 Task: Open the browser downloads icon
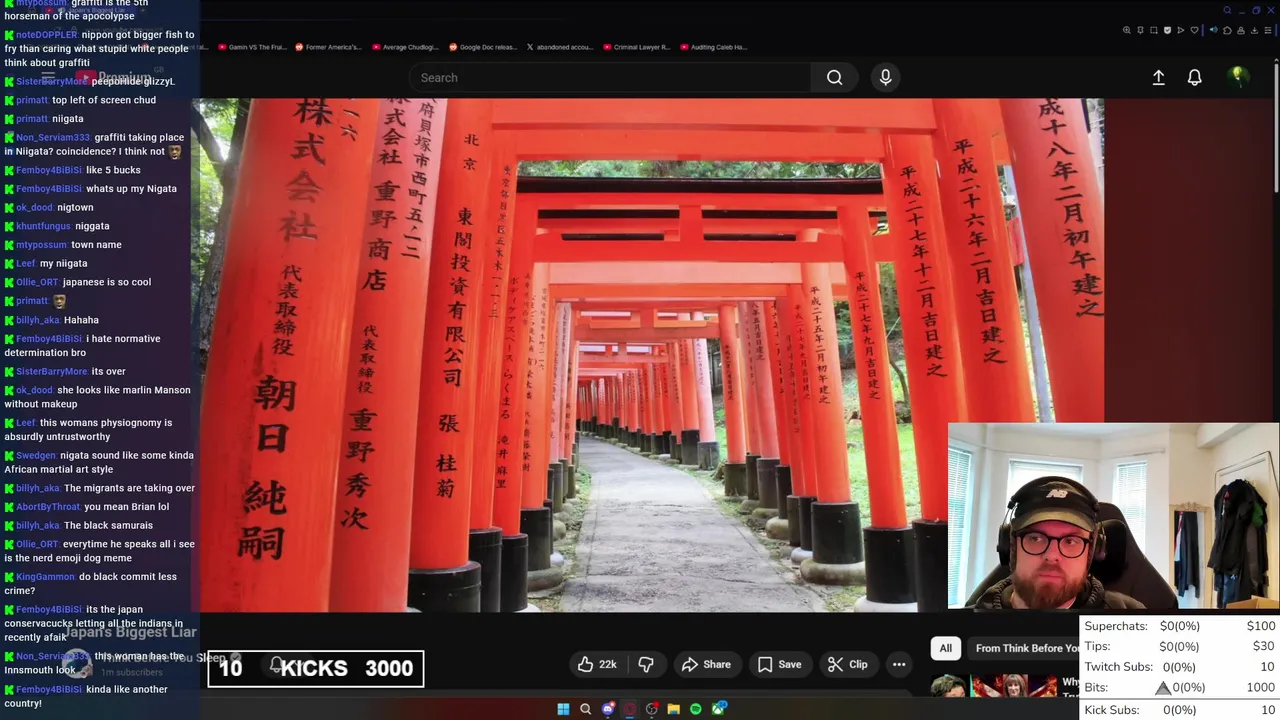click(x=1255, y=30)
